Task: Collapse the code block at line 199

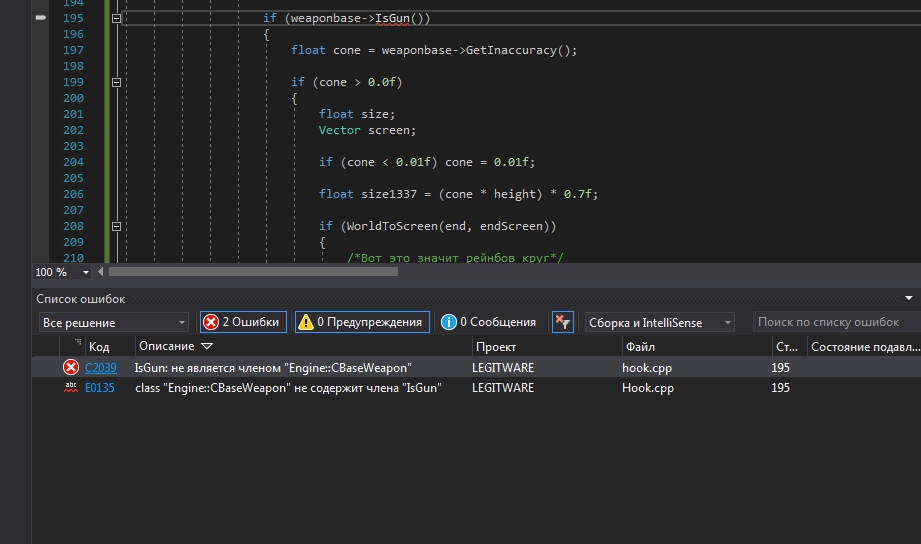Action: point(117,82)
